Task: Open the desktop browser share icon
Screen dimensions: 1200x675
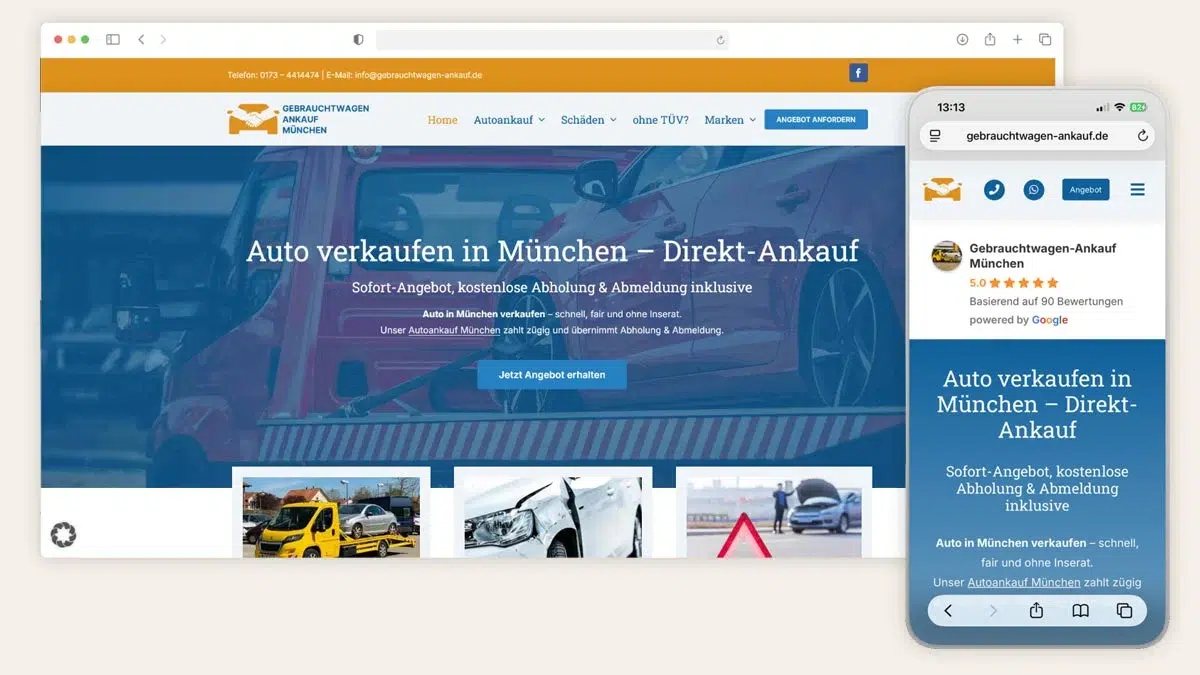Action: tap(990, 39)
